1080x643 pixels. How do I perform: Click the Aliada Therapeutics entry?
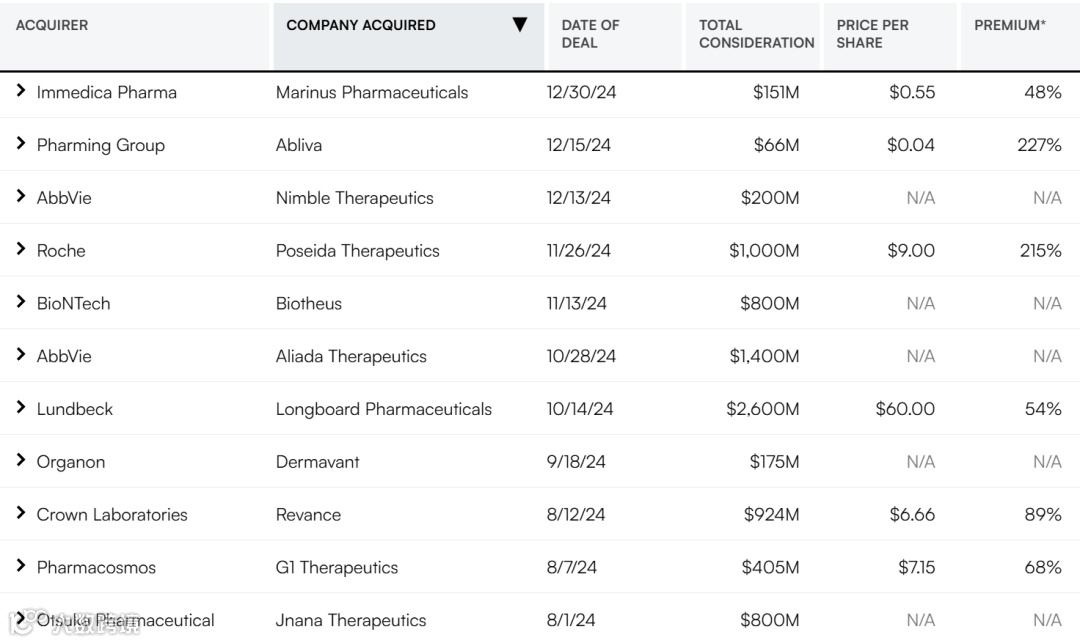[x=351, y=356]
